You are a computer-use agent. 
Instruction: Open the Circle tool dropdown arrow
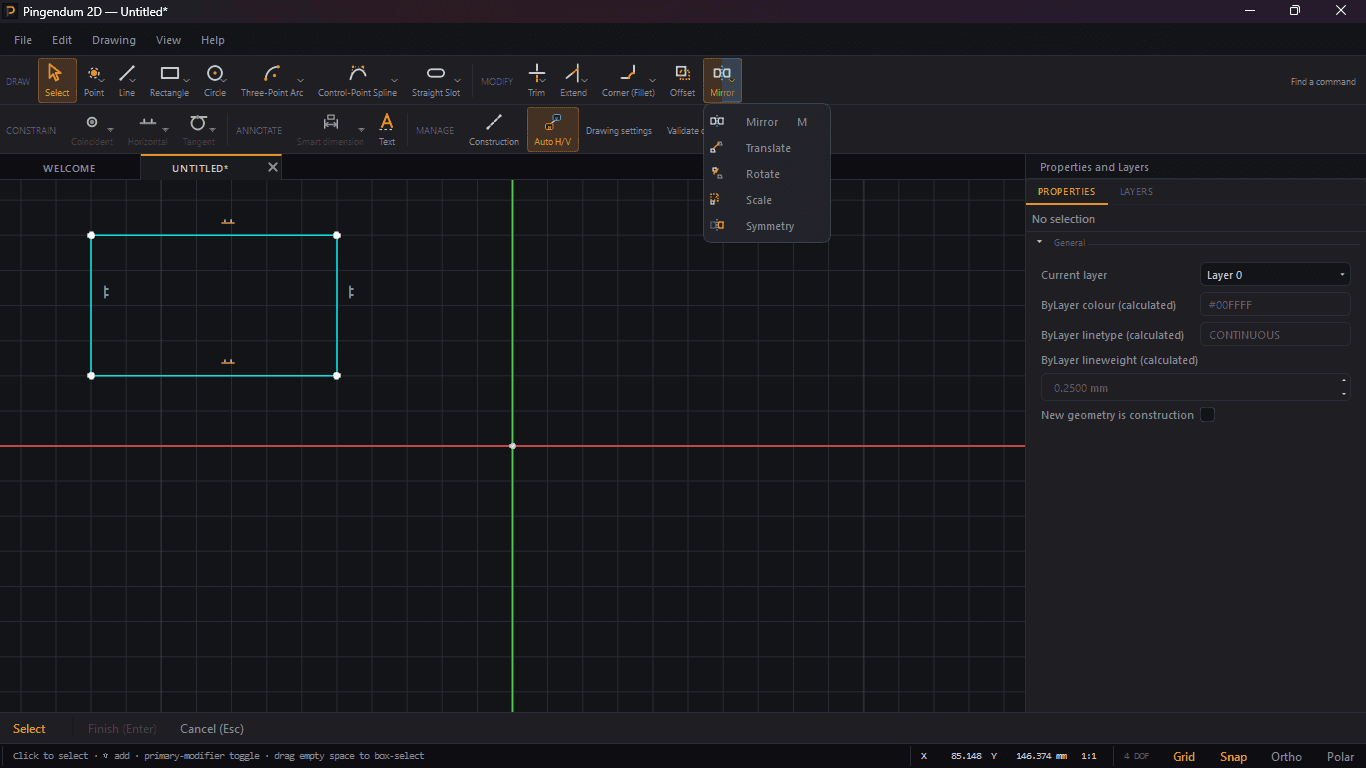click(x=226, y=80)
